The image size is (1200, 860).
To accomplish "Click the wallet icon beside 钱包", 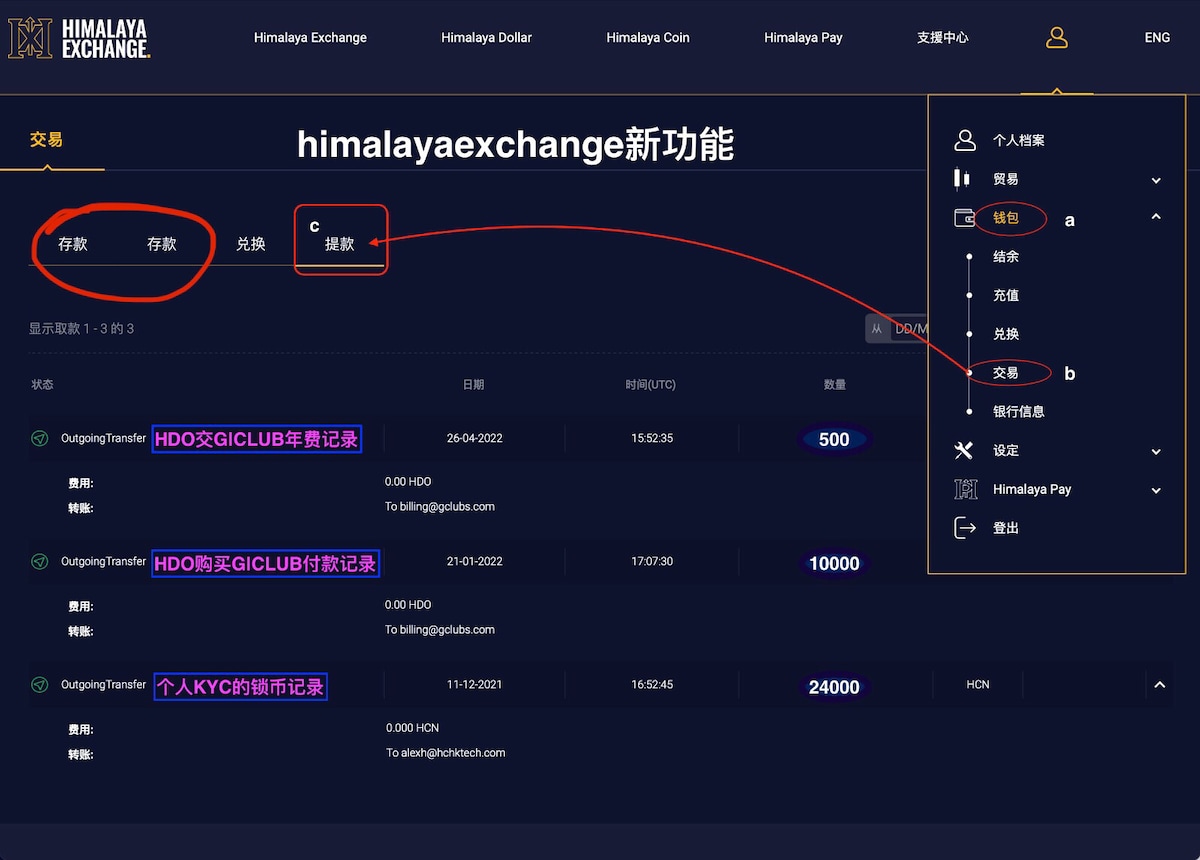I will click(965, 217).
